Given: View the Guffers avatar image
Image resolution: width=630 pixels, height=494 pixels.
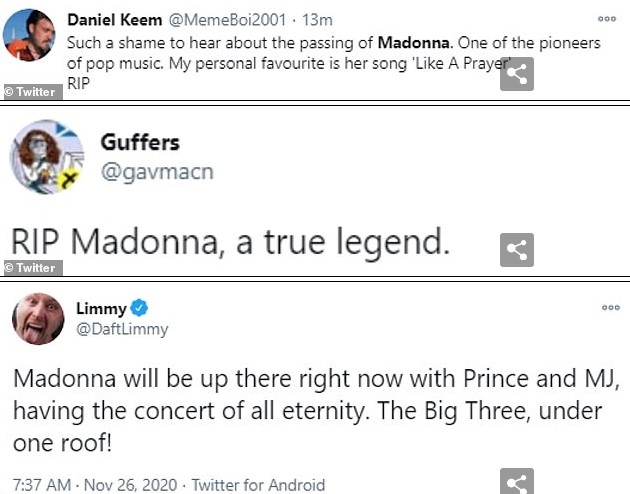Looking at the screenshot, I should [44, 162].
